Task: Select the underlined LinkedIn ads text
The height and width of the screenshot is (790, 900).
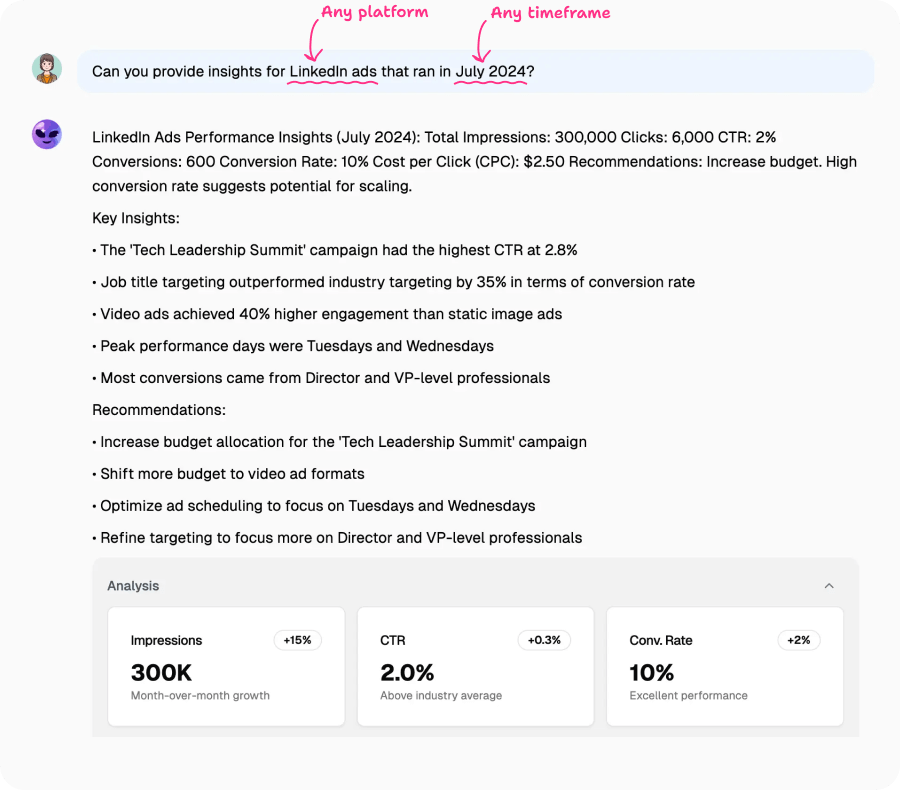Action: click(332, 71)
